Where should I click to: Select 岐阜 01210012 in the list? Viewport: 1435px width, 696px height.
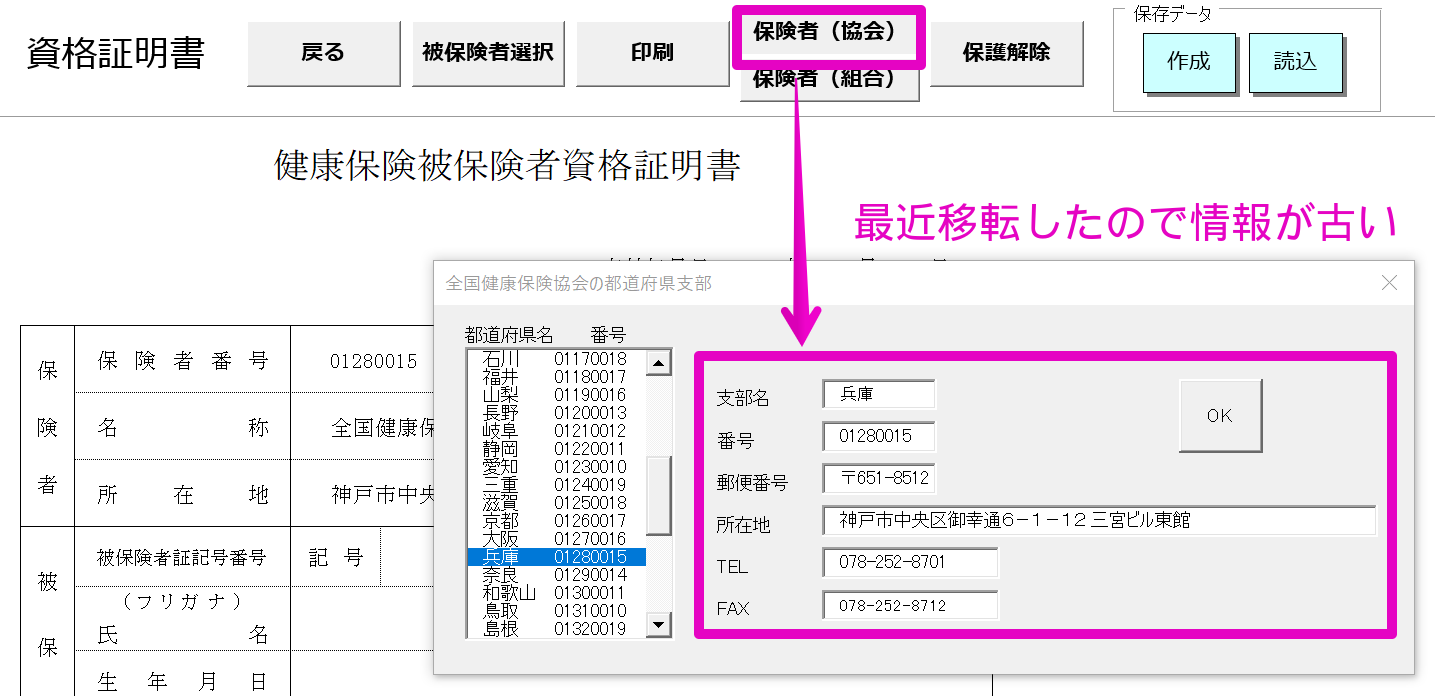556,430
